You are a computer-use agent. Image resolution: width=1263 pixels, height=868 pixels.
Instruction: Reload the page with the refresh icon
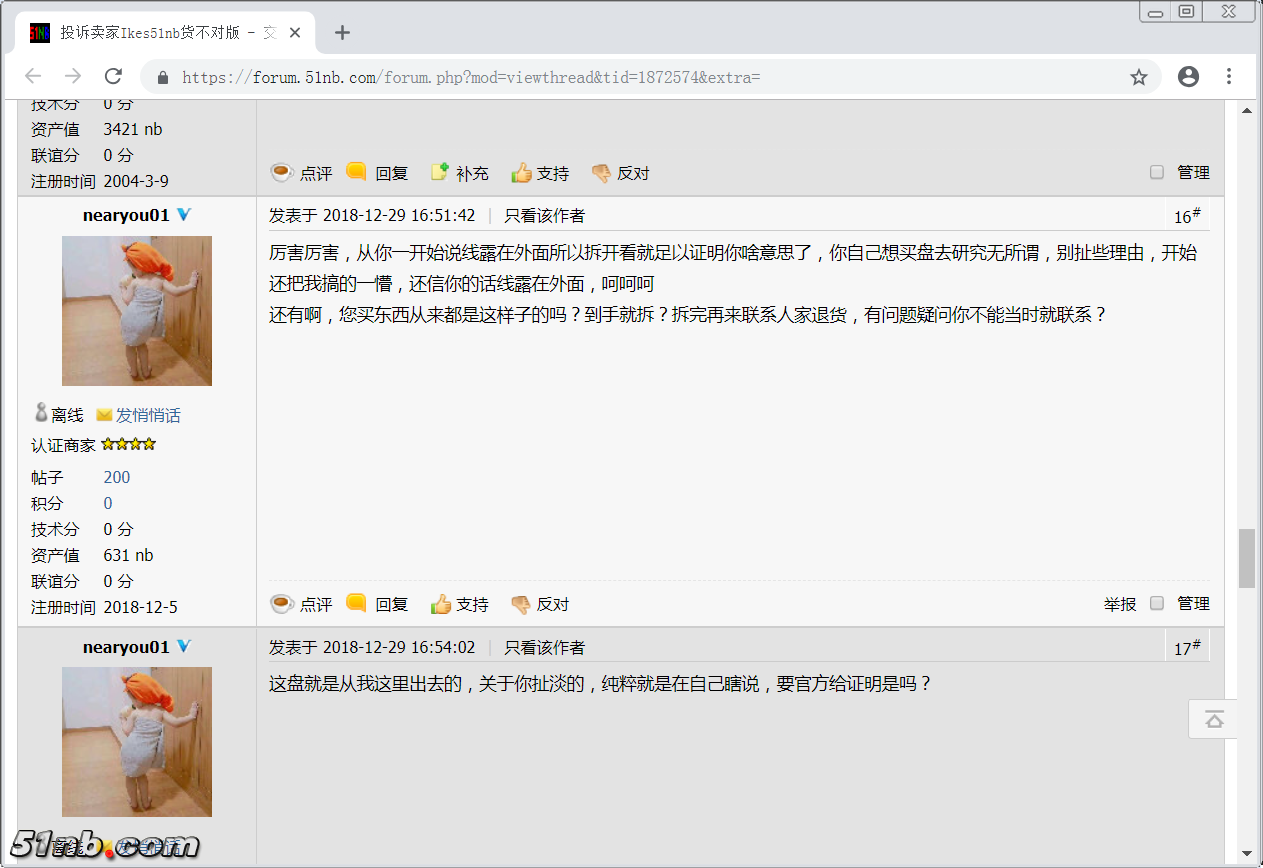(x=114, y=77)
